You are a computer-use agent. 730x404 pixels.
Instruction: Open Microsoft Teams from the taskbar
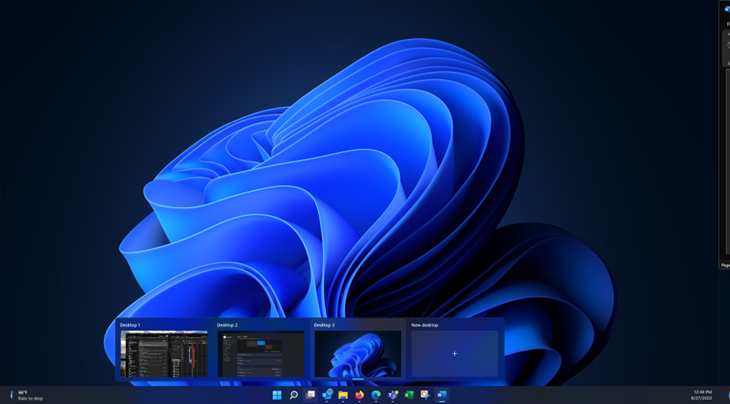point(393,395)
